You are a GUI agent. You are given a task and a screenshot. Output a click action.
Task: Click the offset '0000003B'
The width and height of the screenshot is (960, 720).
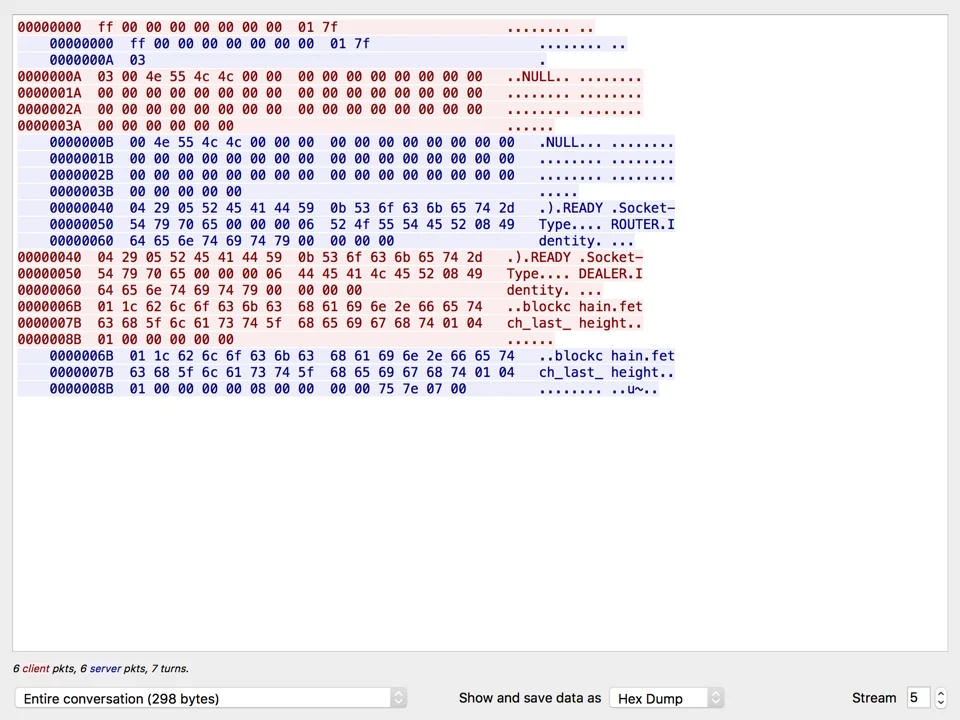(81, 192)
